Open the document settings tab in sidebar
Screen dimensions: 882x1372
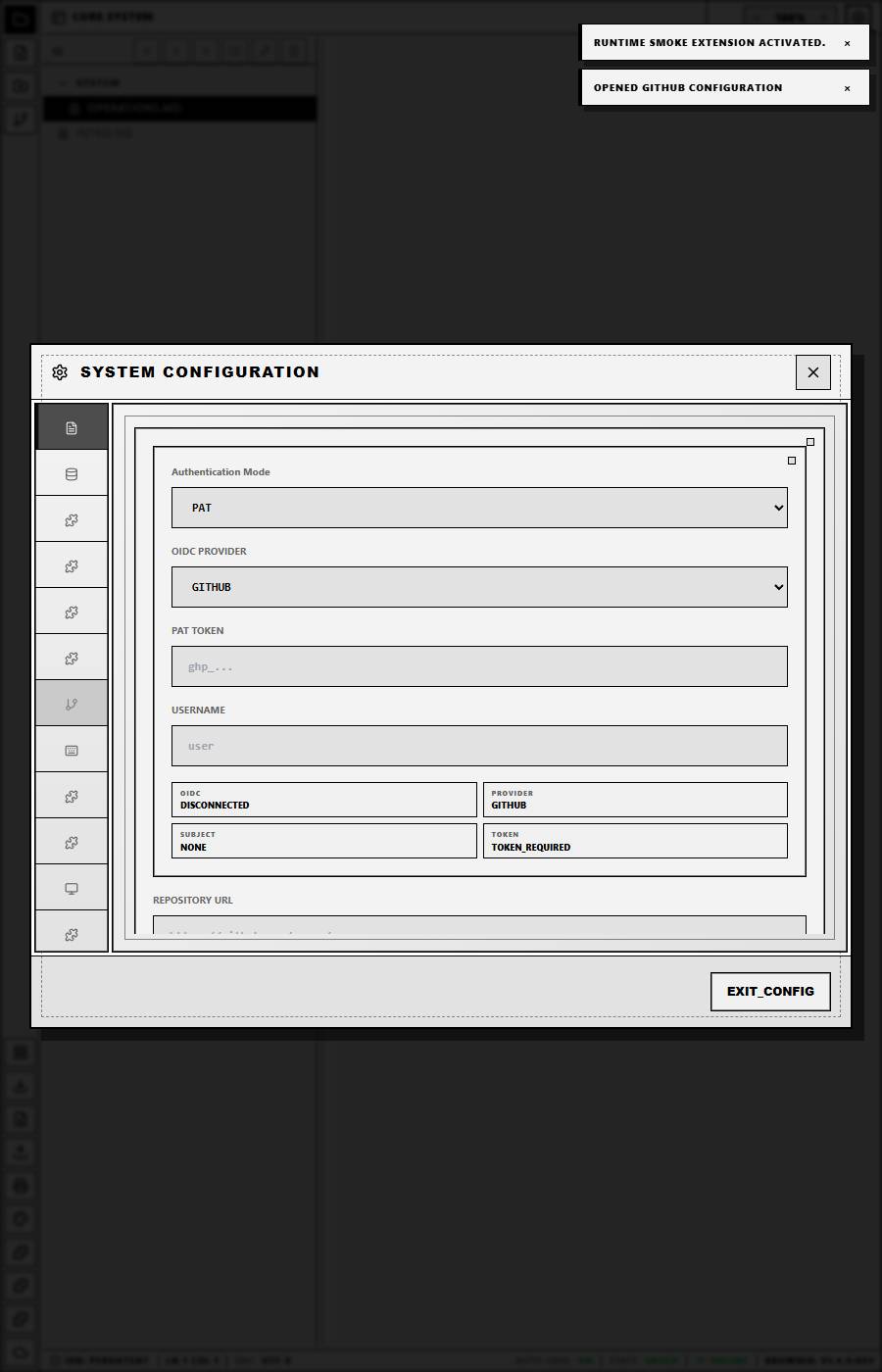coord(72,427)
